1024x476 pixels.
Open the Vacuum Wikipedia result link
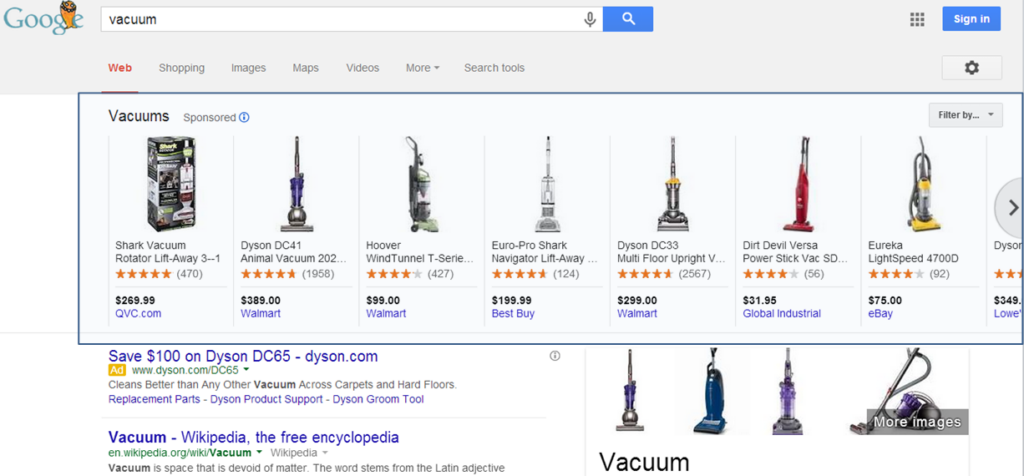(253, 437)
